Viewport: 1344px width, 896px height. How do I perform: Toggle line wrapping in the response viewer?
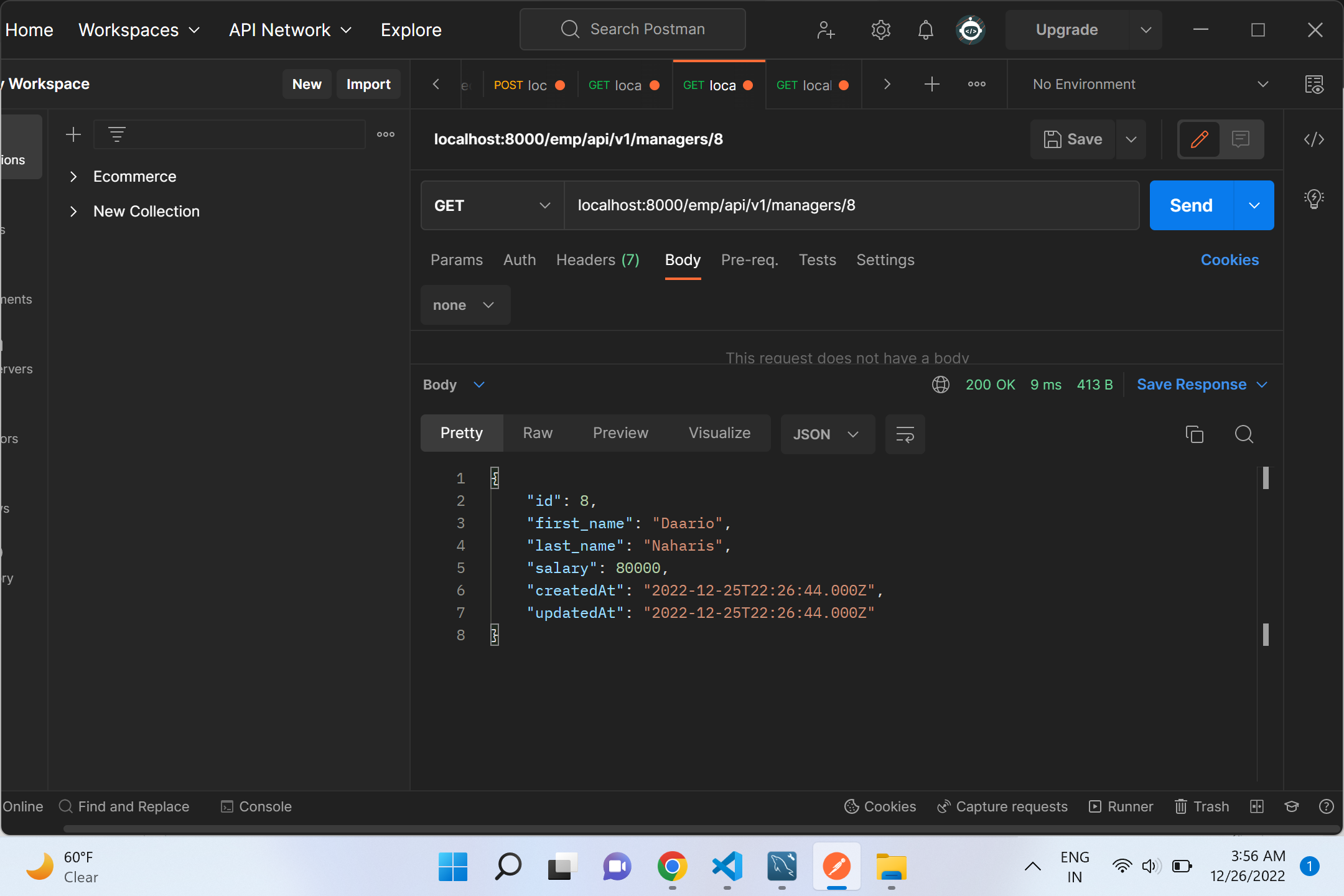pos(905,434)
